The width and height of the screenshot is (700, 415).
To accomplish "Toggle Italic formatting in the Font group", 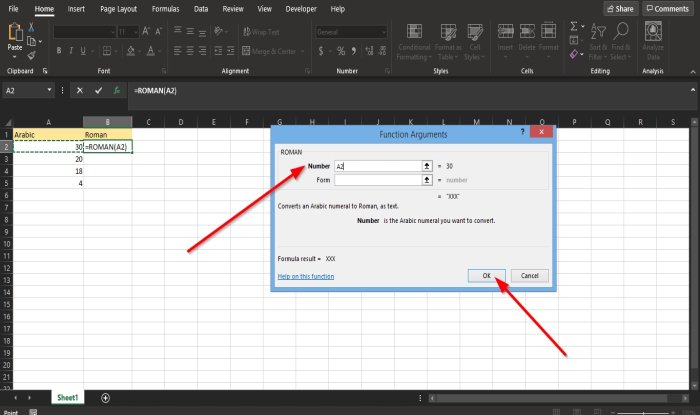I will pyautogui.click(x=71, y=51).
